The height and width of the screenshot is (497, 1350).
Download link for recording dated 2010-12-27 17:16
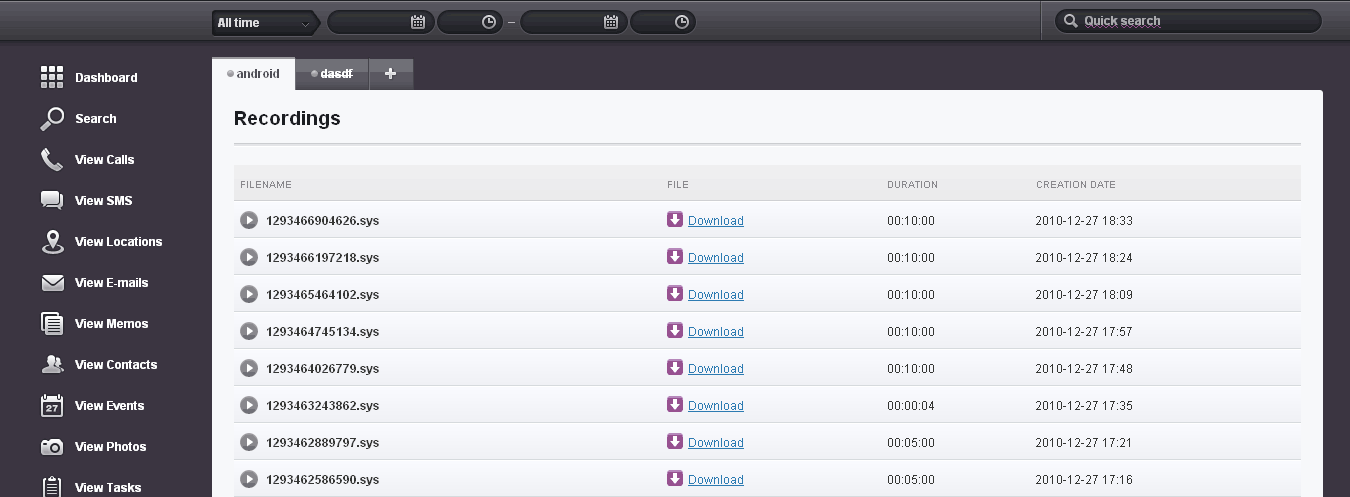click(x=716, y=480)
